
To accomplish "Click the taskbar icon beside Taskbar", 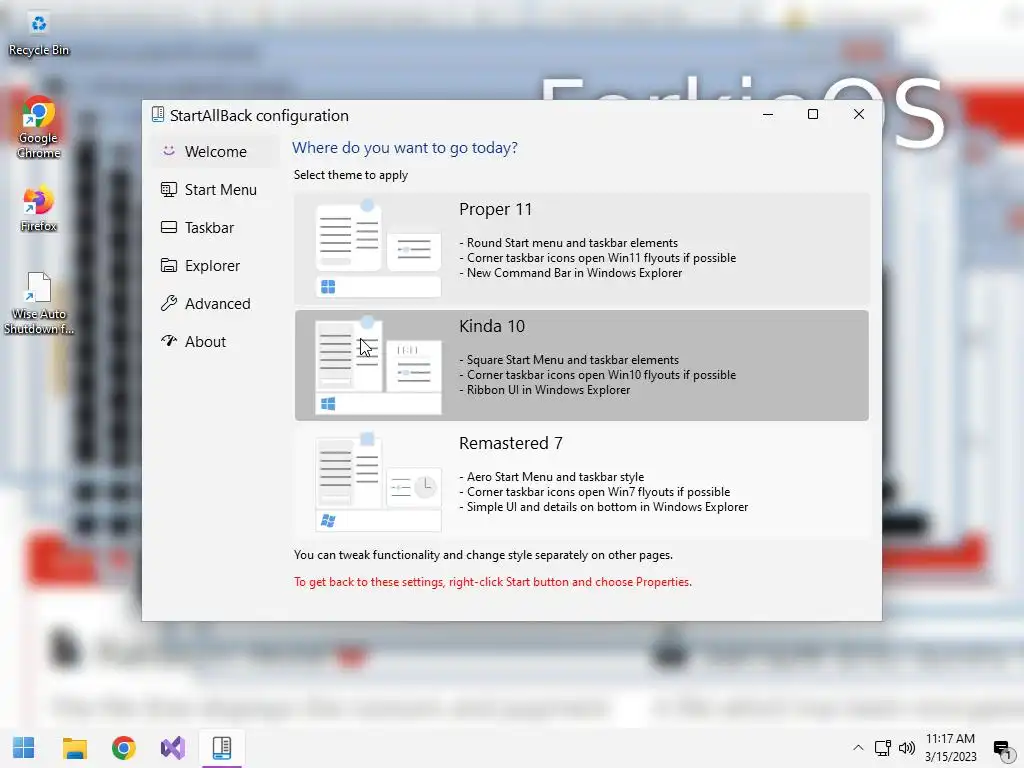I will tap(168, 227).
